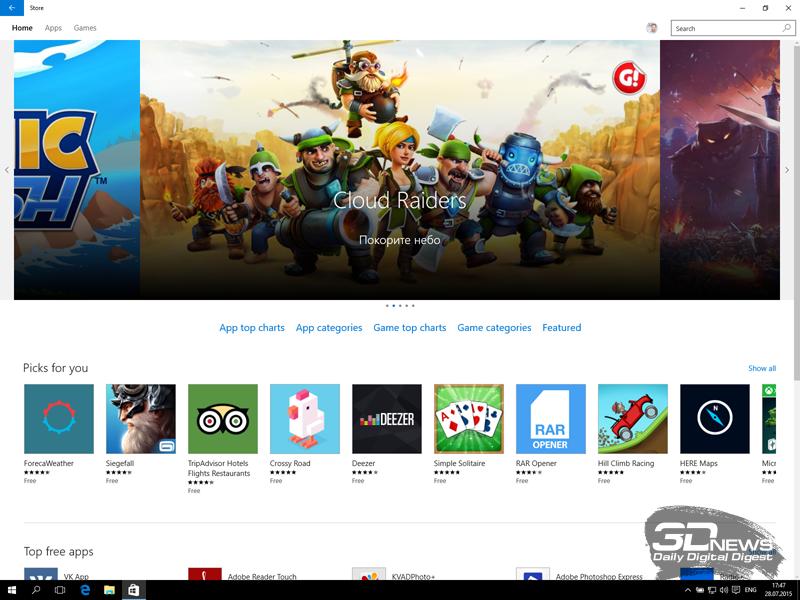Open the Deezer app tile
The height and width of the screenshot is (600, 800).
(387, 419)
